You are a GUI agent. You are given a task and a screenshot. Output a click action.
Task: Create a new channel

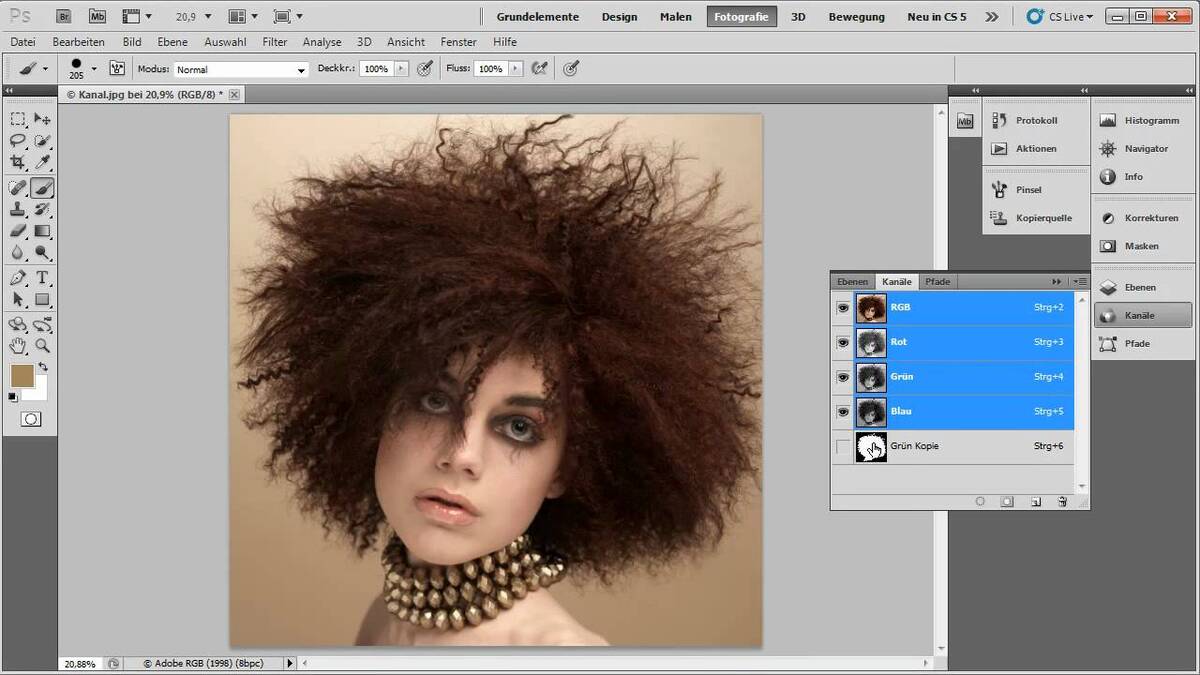[1036, 501]
